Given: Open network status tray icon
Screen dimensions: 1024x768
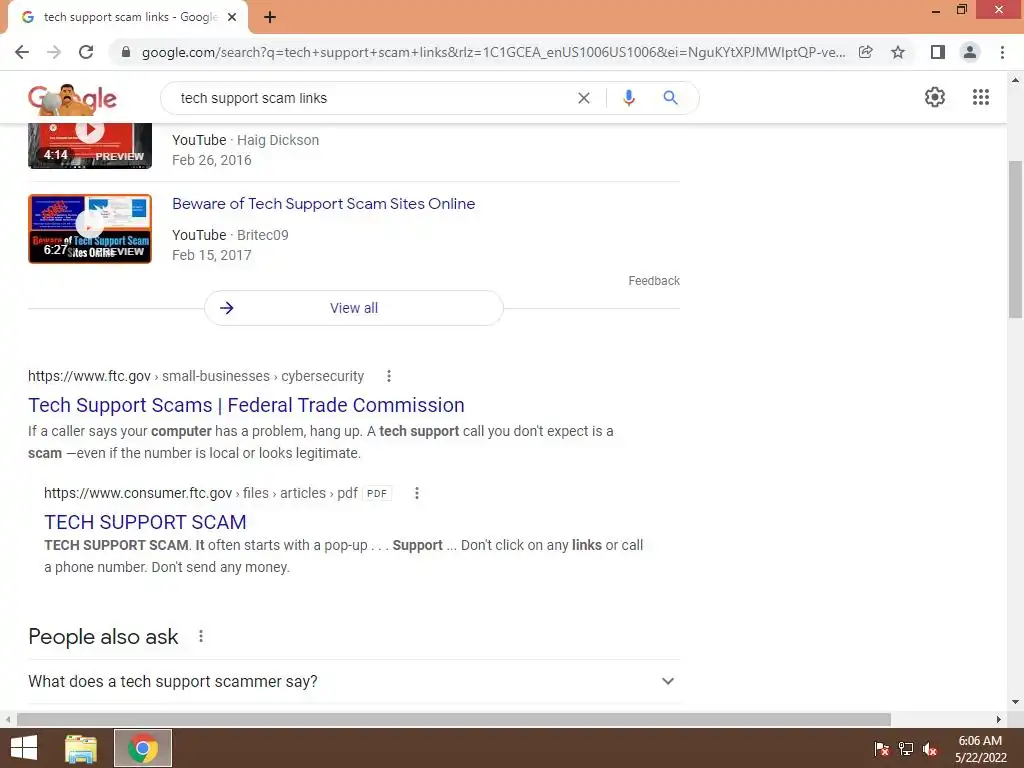Looking at the screenshot, I should point(906,749).
